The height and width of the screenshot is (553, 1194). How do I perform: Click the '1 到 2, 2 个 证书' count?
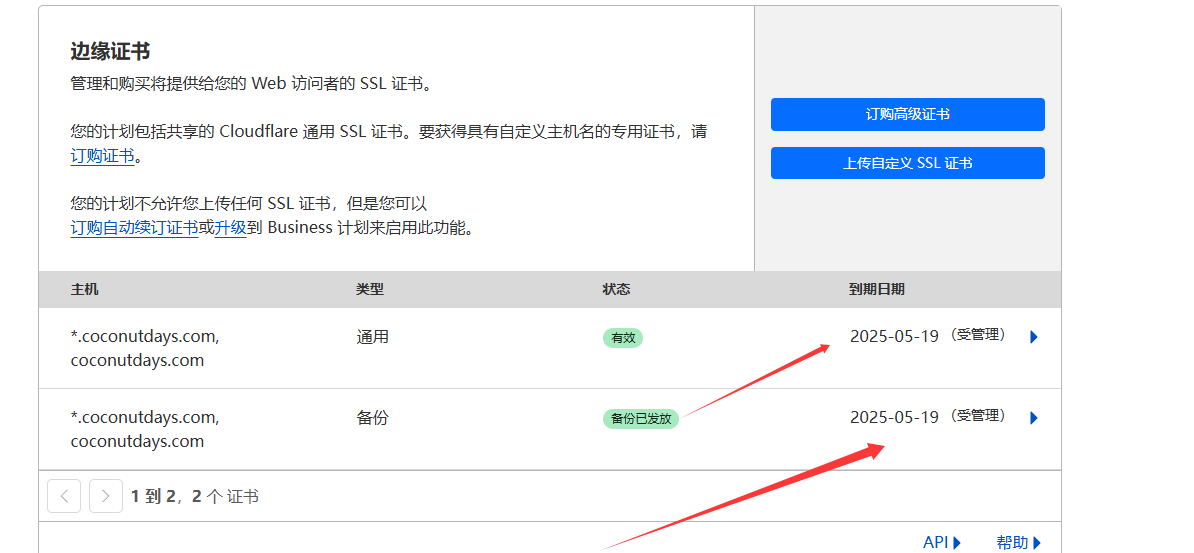(195, 497)
